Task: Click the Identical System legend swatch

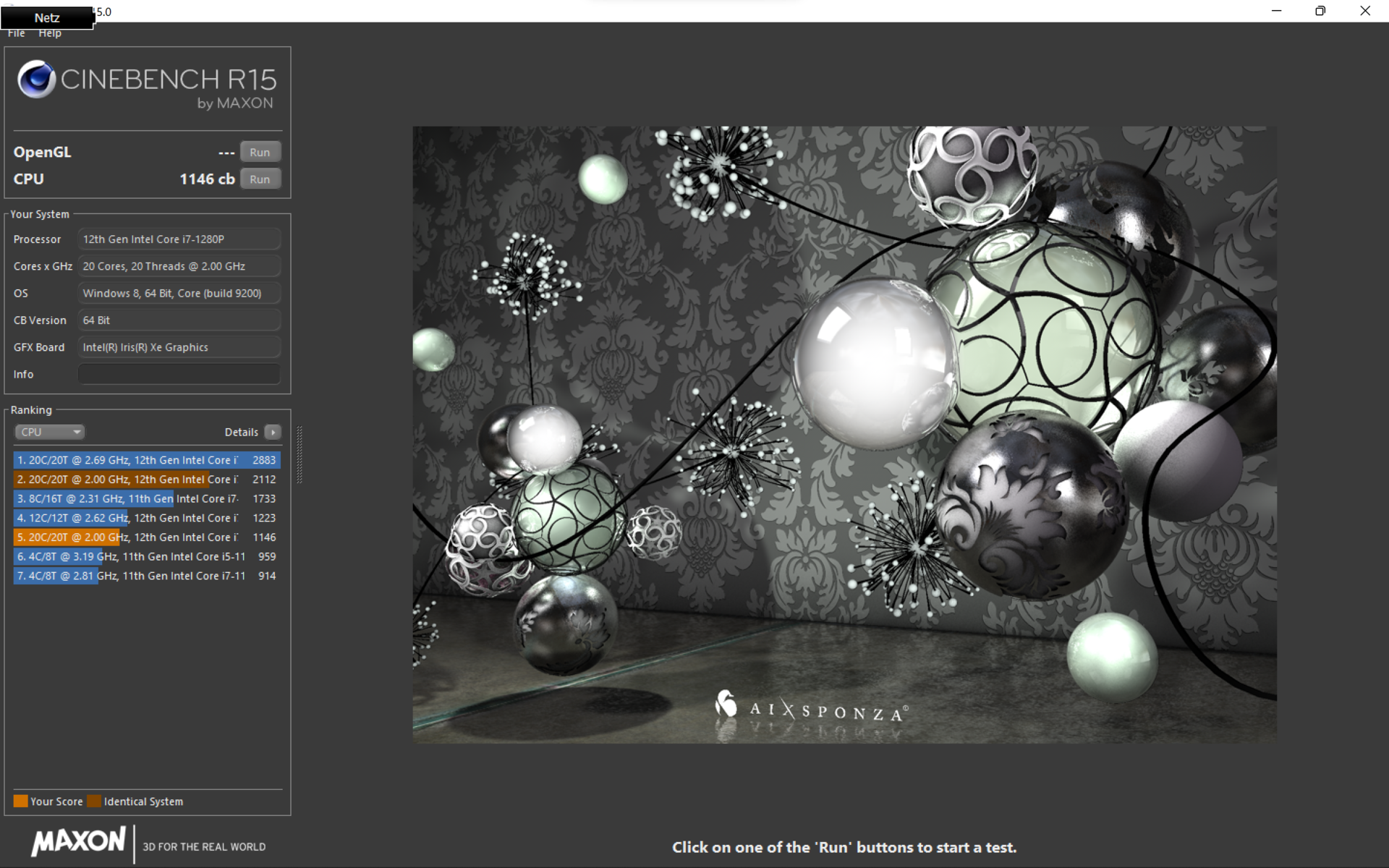Action: coord(94,801)
